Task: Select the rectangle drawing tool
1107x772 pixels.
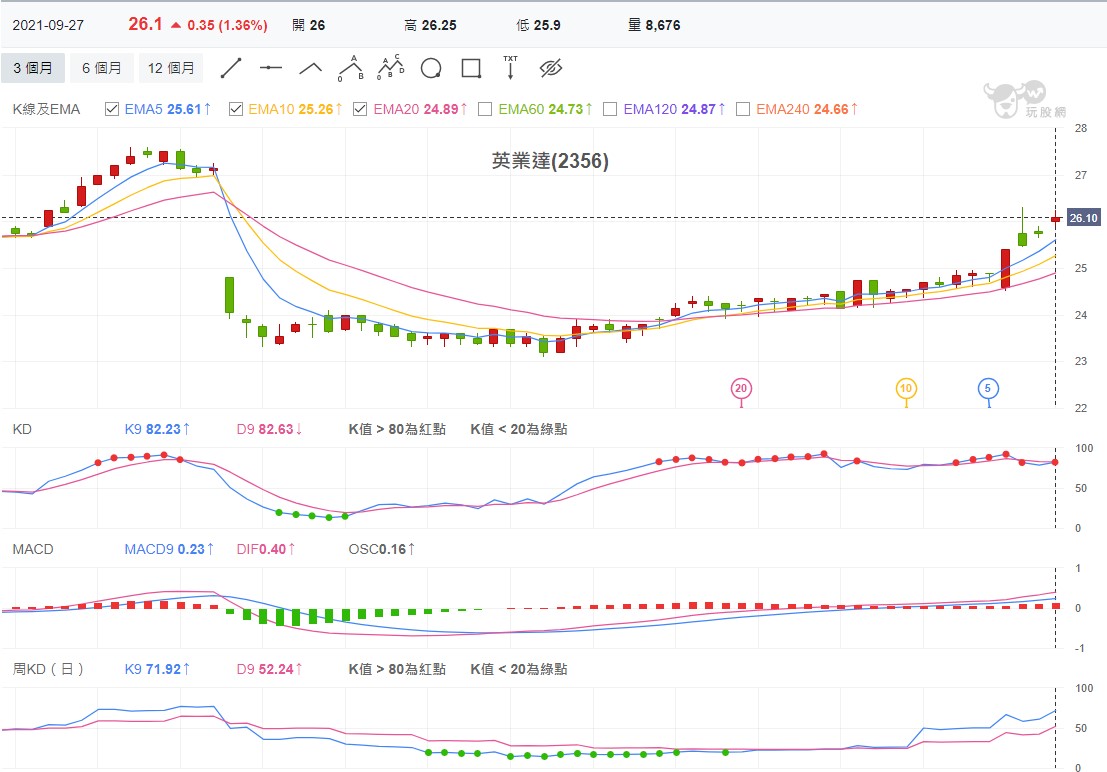Action: [471, 69]
